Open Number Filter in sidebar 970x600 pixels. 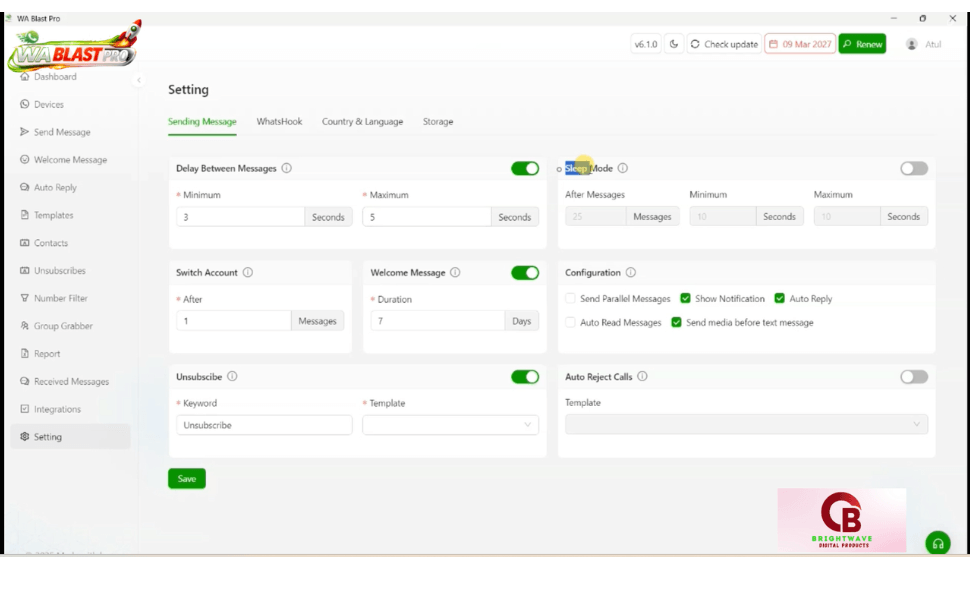60,298
